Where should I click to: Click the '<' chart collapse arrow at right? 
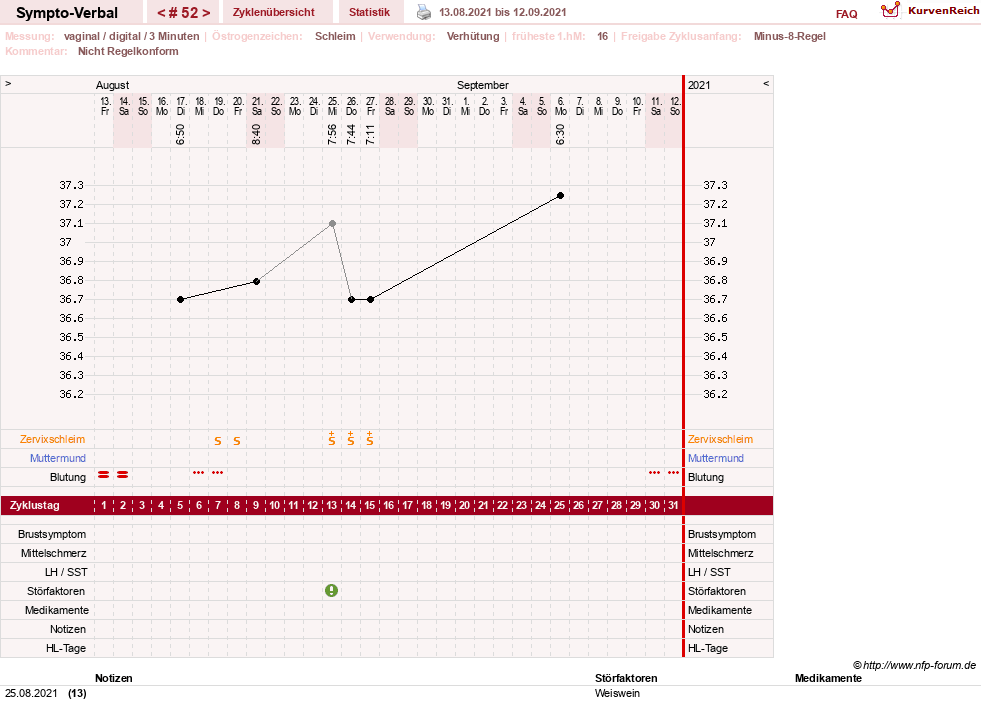[x=766, y=83]
